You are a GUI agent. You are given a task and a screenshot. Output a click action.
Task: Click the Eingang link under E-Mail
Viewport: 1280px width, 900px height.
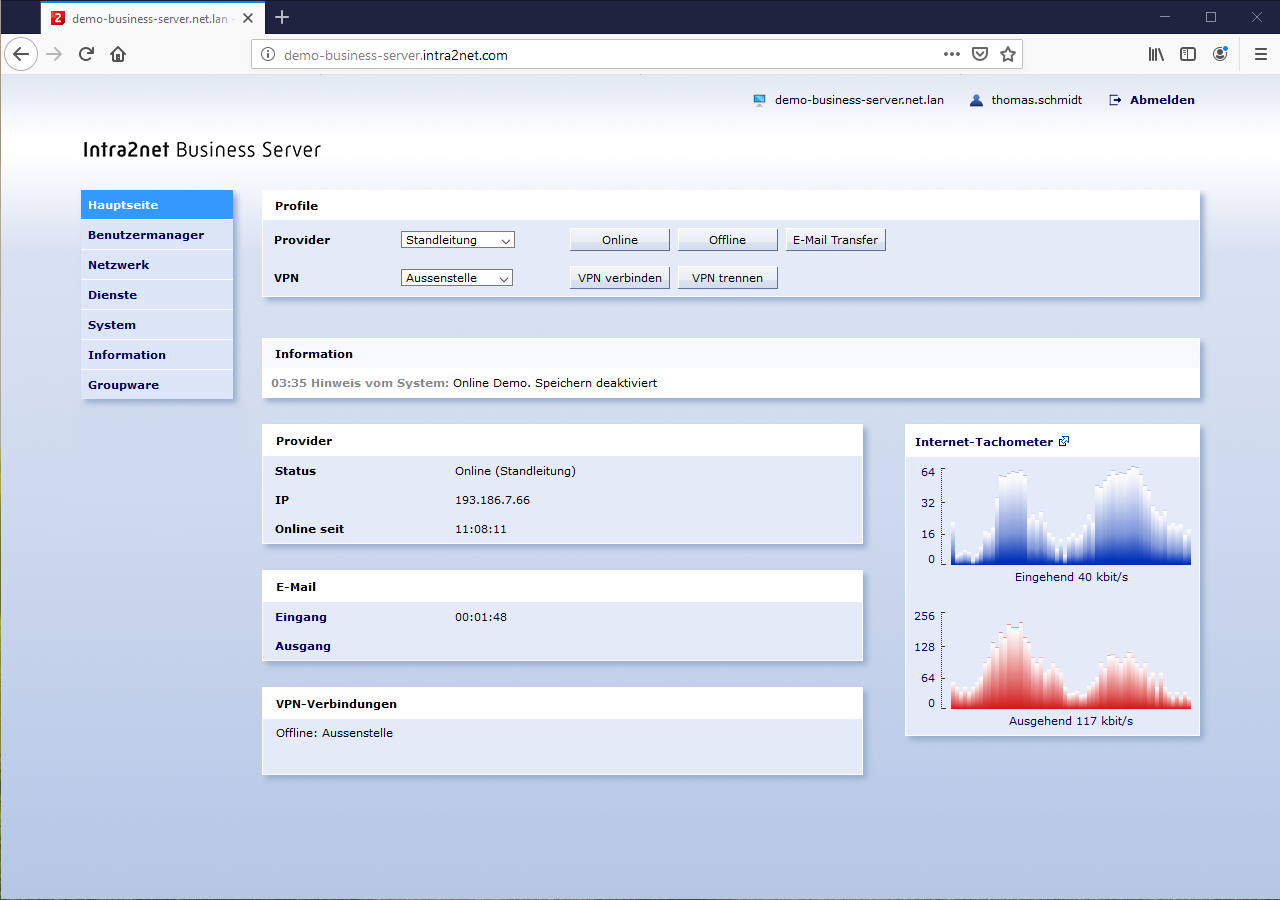(301, 617)
